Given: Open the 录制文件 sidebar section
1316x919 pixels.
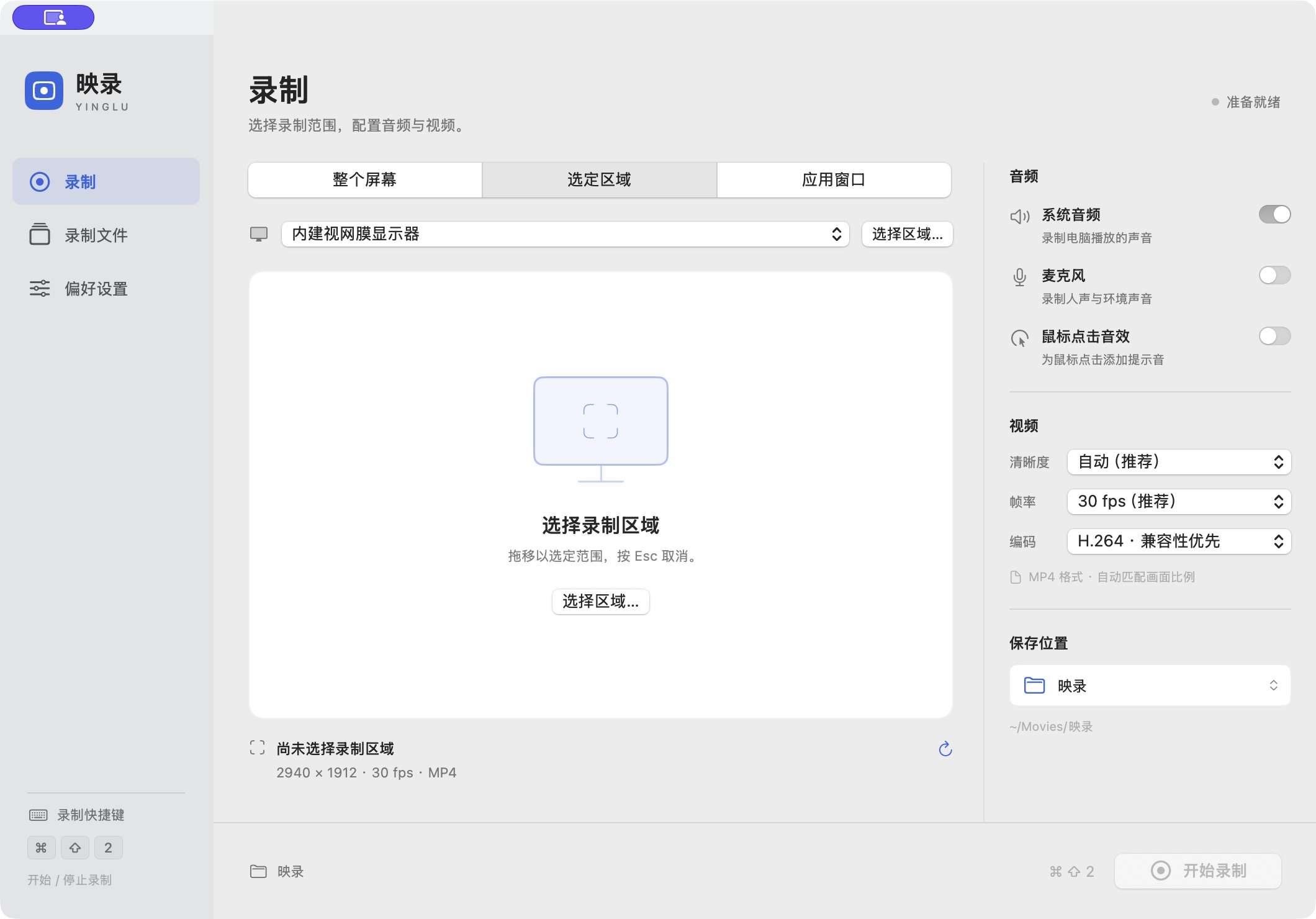Looking at the screenshot, I should pyautogui.click(x=106, y=235).
